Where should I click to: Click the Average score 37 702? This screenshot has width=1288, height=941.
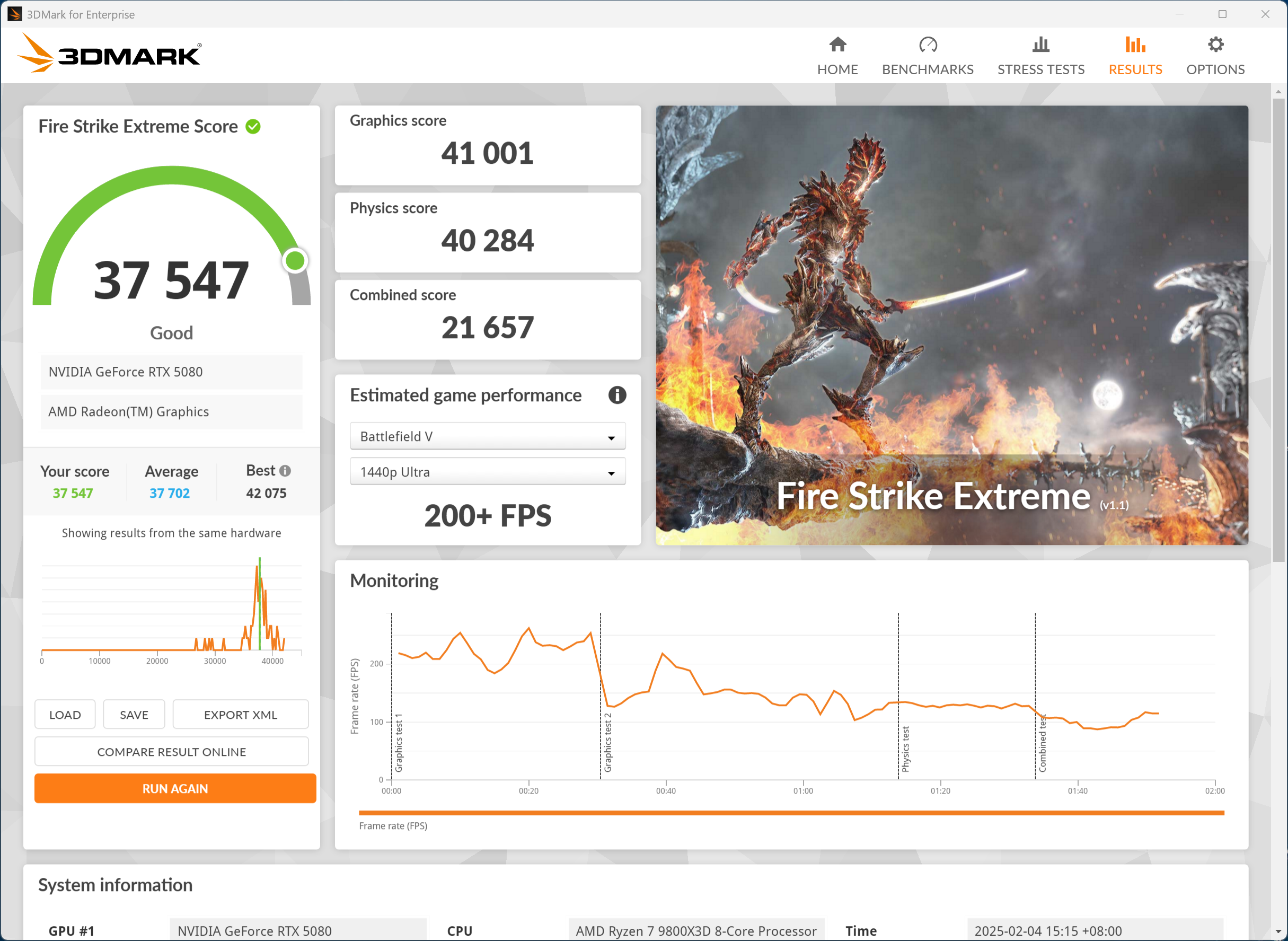tap(170, 493)
